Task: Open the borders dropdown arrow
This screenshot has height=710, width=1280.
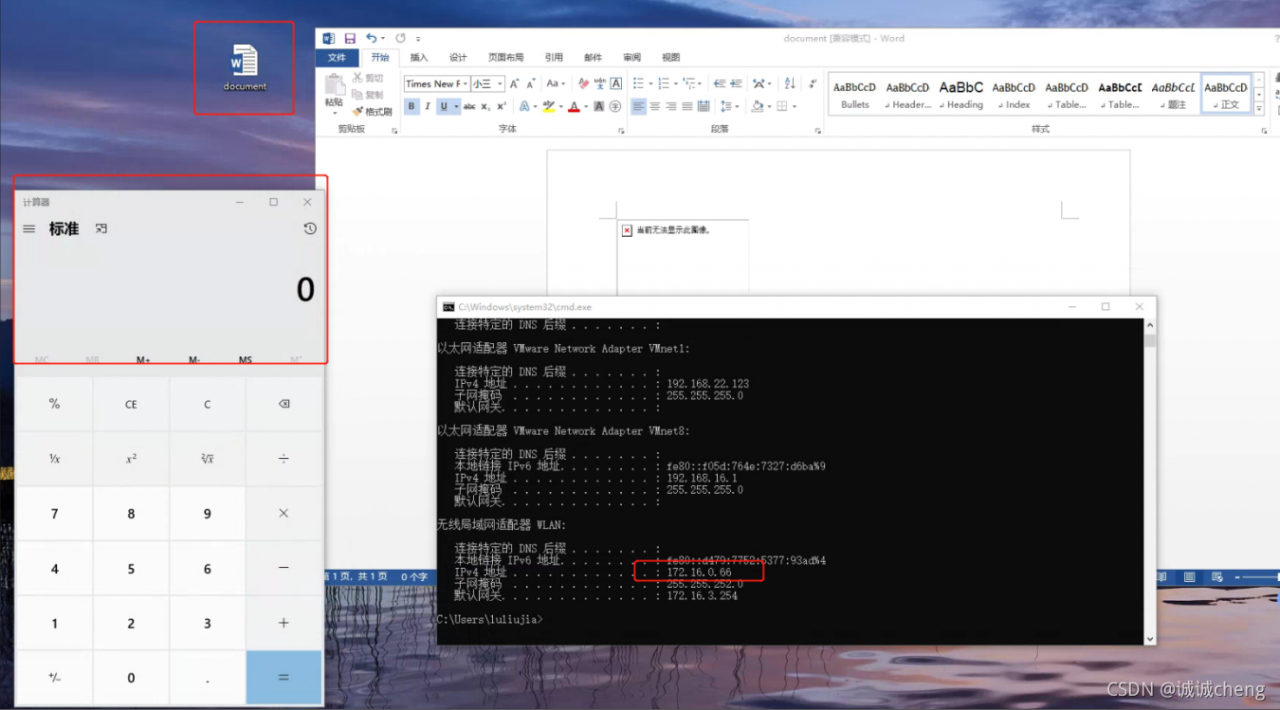Action: coord(794,106)
